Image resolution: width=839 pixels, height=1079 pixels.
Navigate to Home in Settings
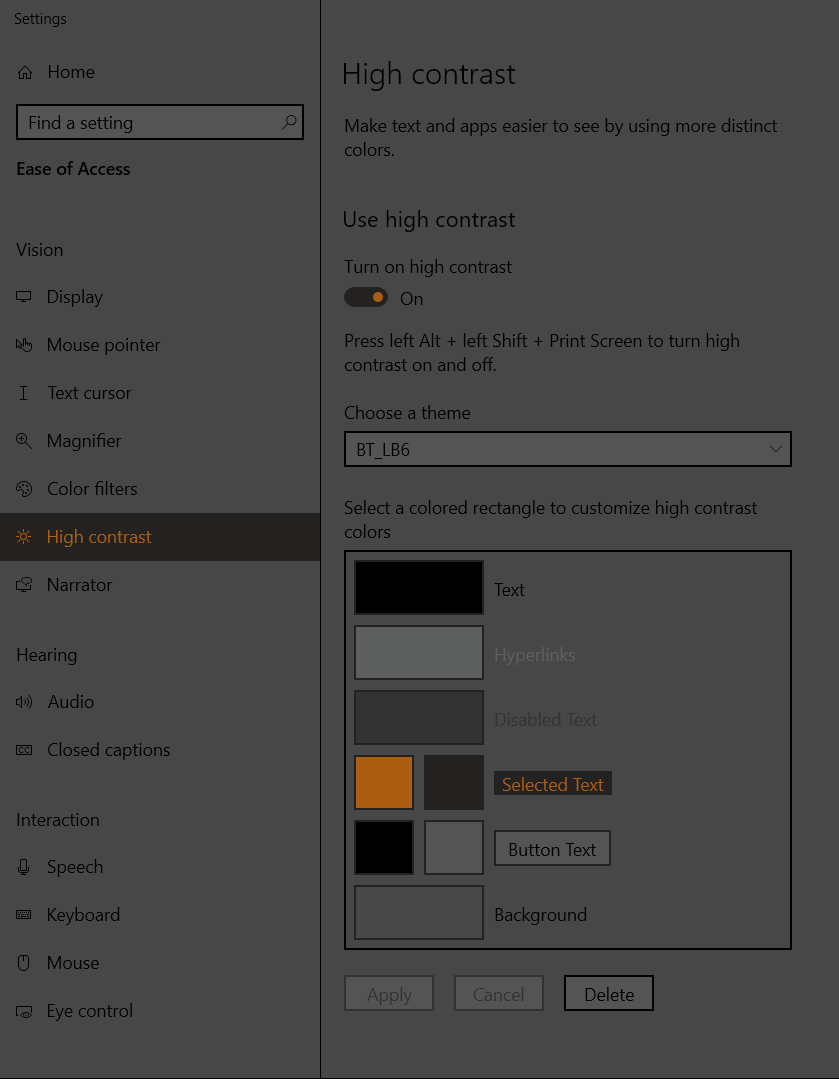[x=70, y=72]
